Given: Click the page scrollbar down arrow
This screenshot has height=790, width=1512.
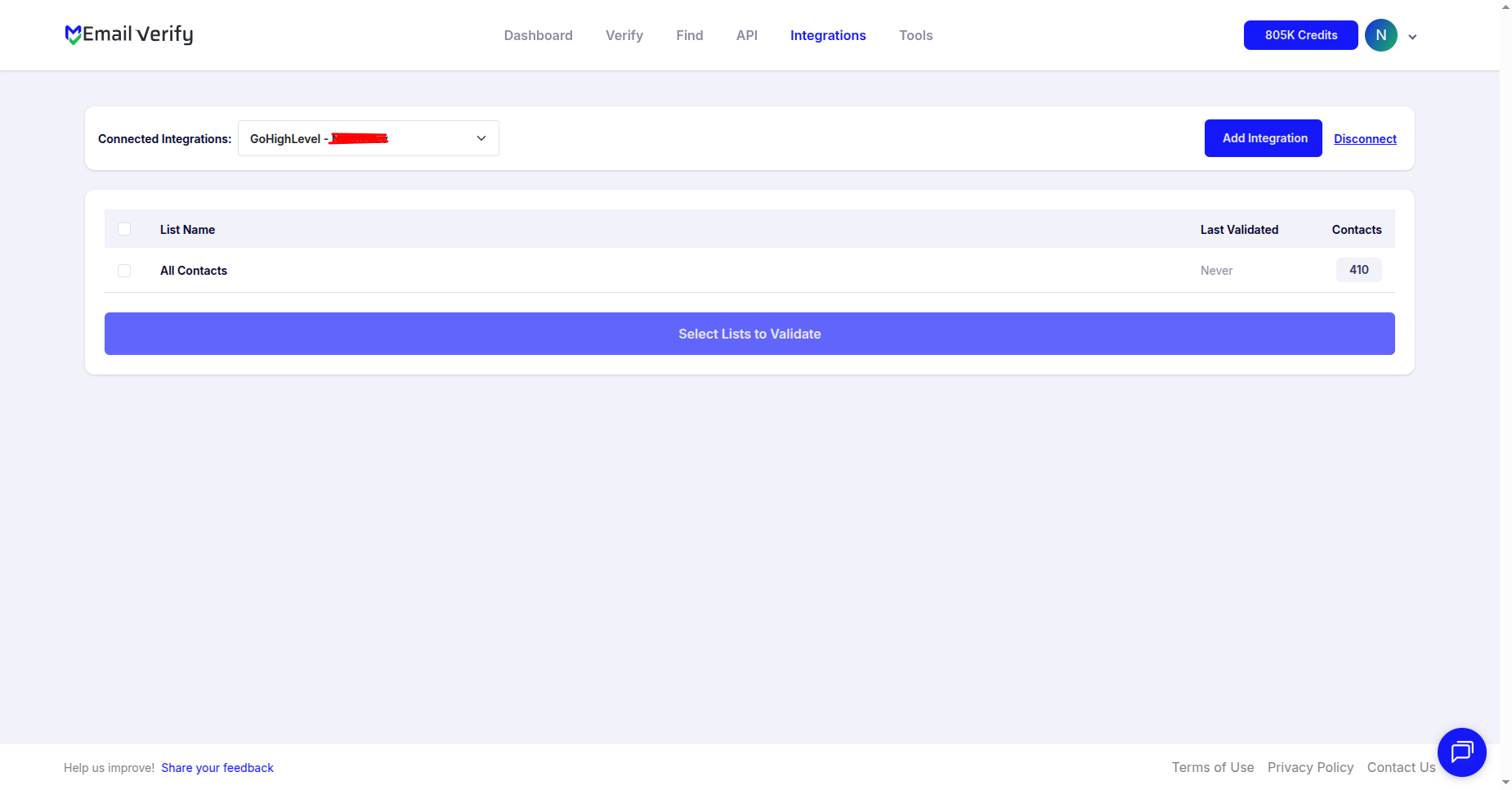Looking at the screenshot, I should tap(1505, 783).
